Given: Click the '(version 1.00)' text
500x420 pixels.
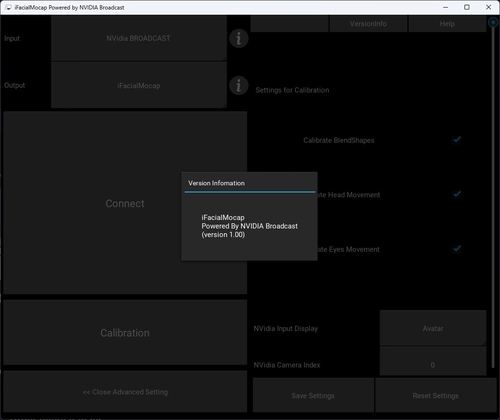Looking at the screenshot, I should pyautogui.click(x=223, y=235).
